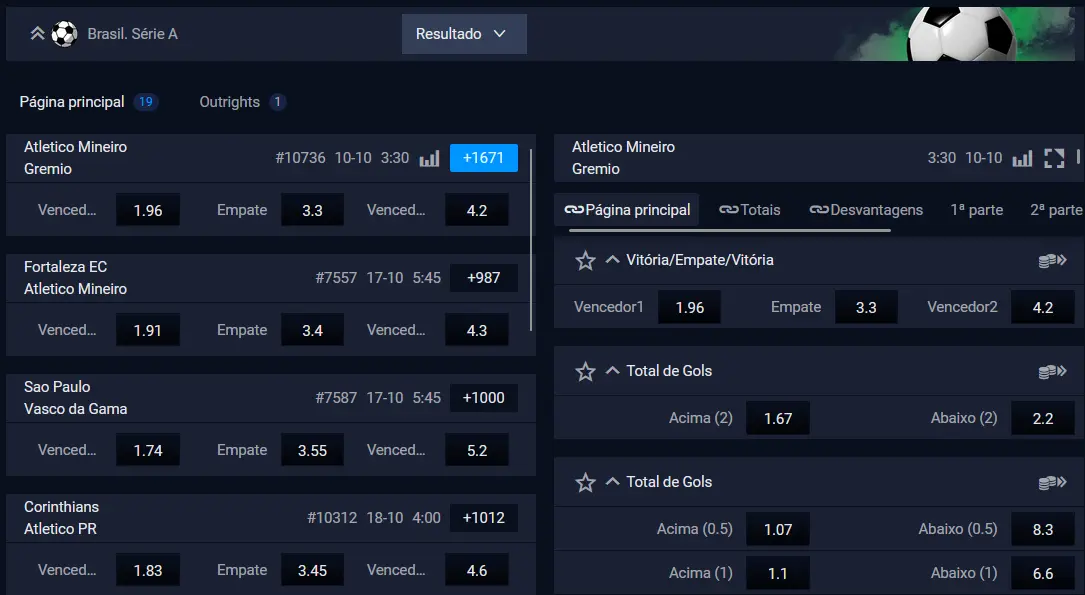Click the soccer ball icon beside Brasil Série A
Viewport: 1085px width, 595px height.
[64, 34]
